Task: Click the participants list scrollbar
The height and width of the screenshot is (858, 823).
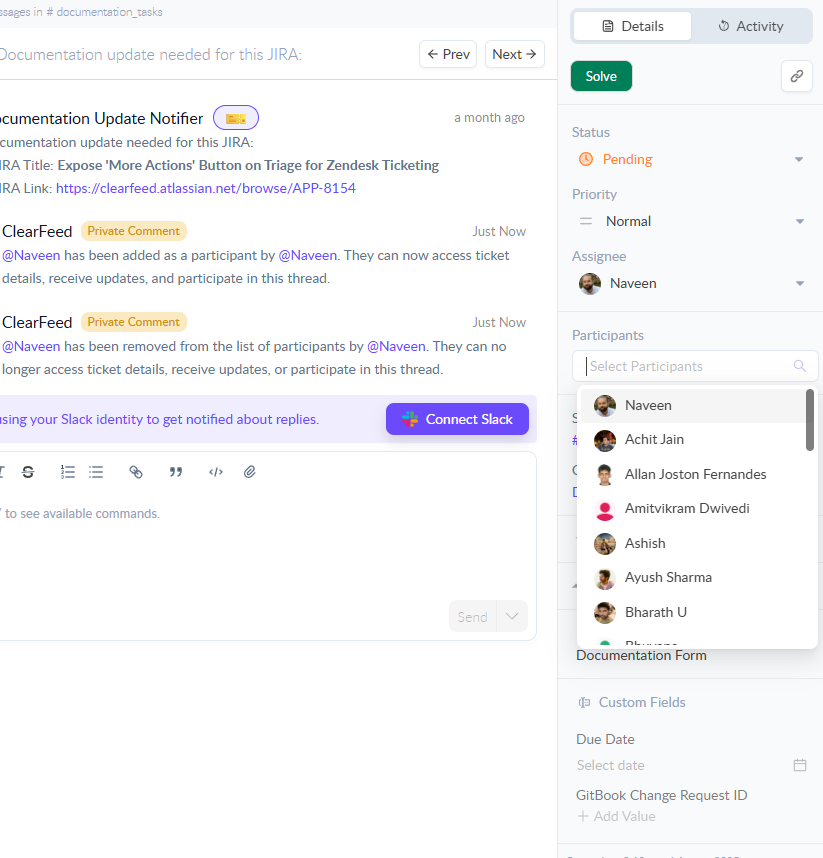Action: 810,420
